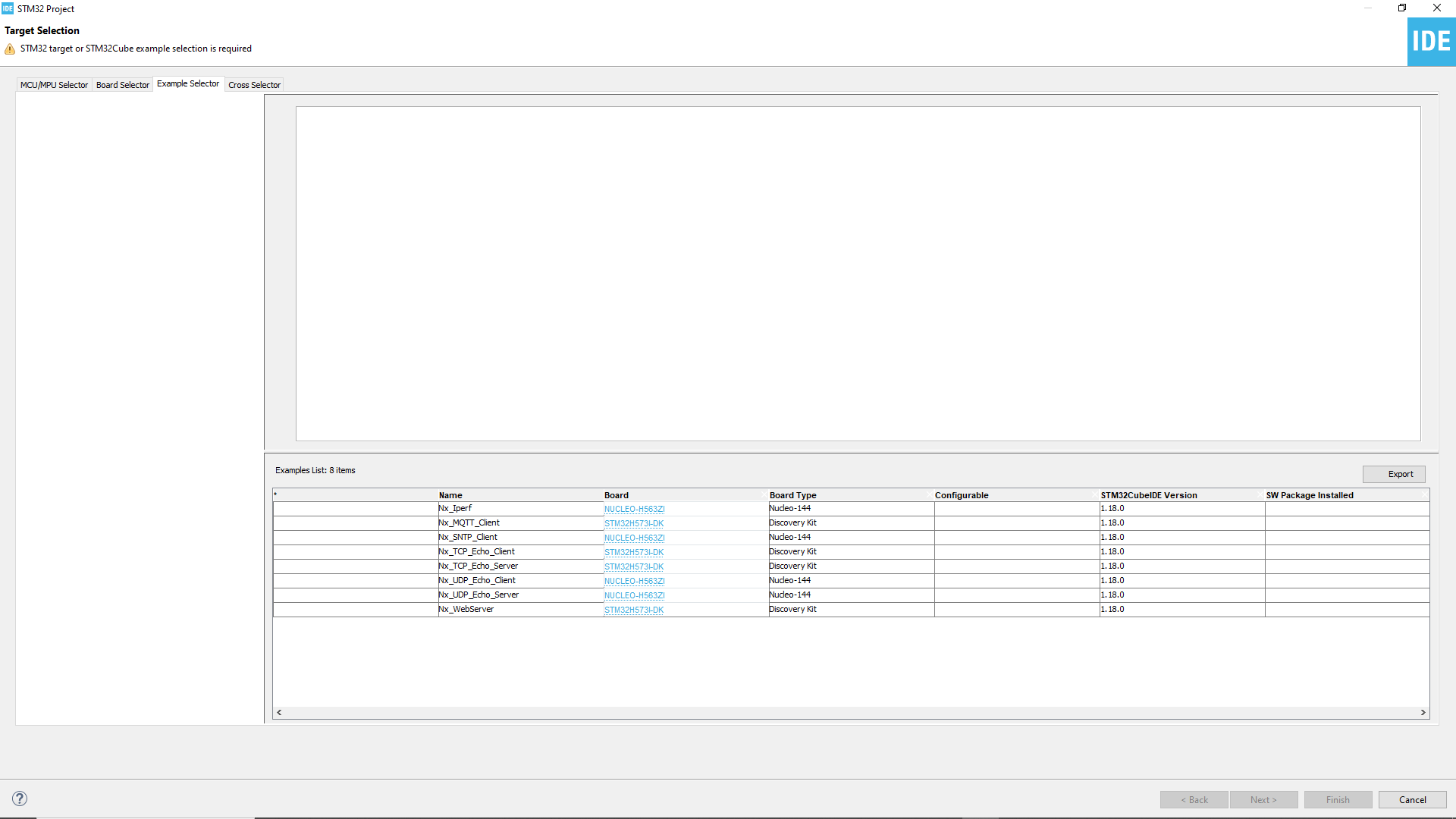Open the NUCLEO-H563ZI link for Nx_Iperf
1456x819 pixels.
tap(634, 509)
